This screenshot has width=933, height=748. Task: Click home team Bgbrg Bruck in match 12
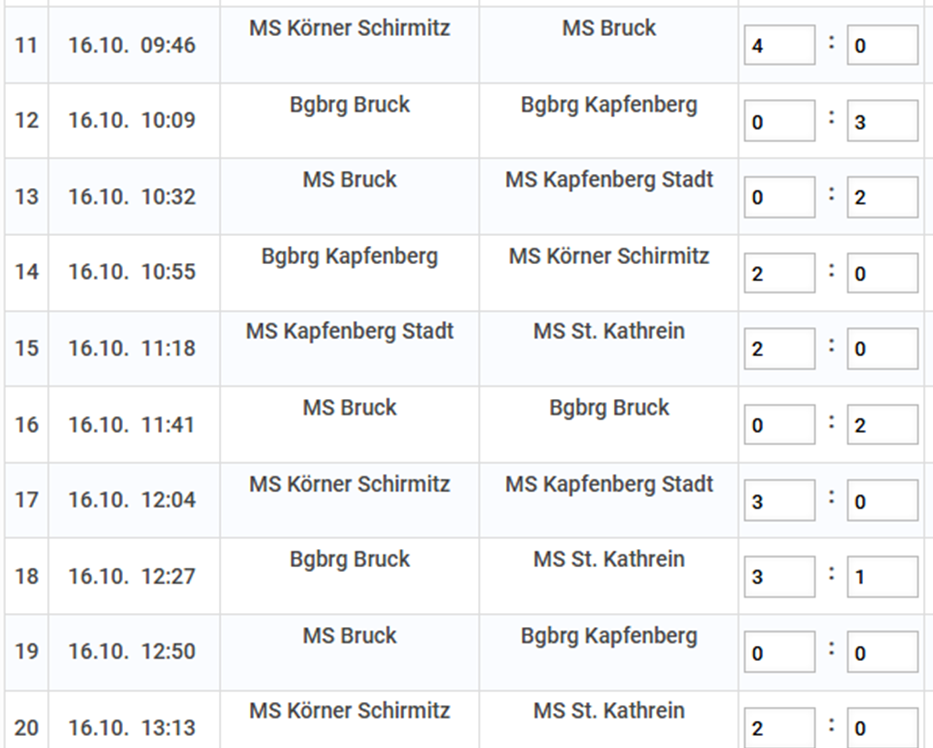click(349, 105)
